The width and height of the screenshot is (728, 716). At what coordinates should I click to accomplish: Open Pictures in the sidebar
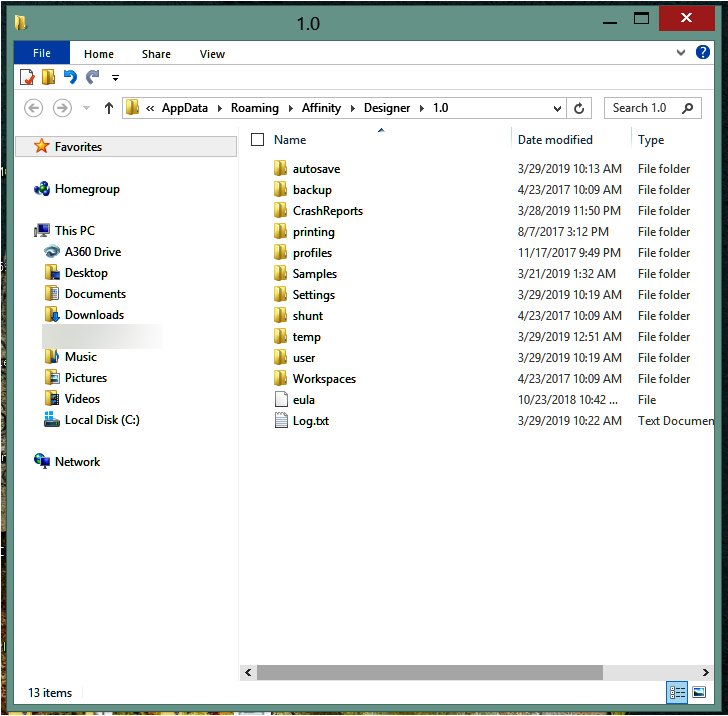[85, 378]
